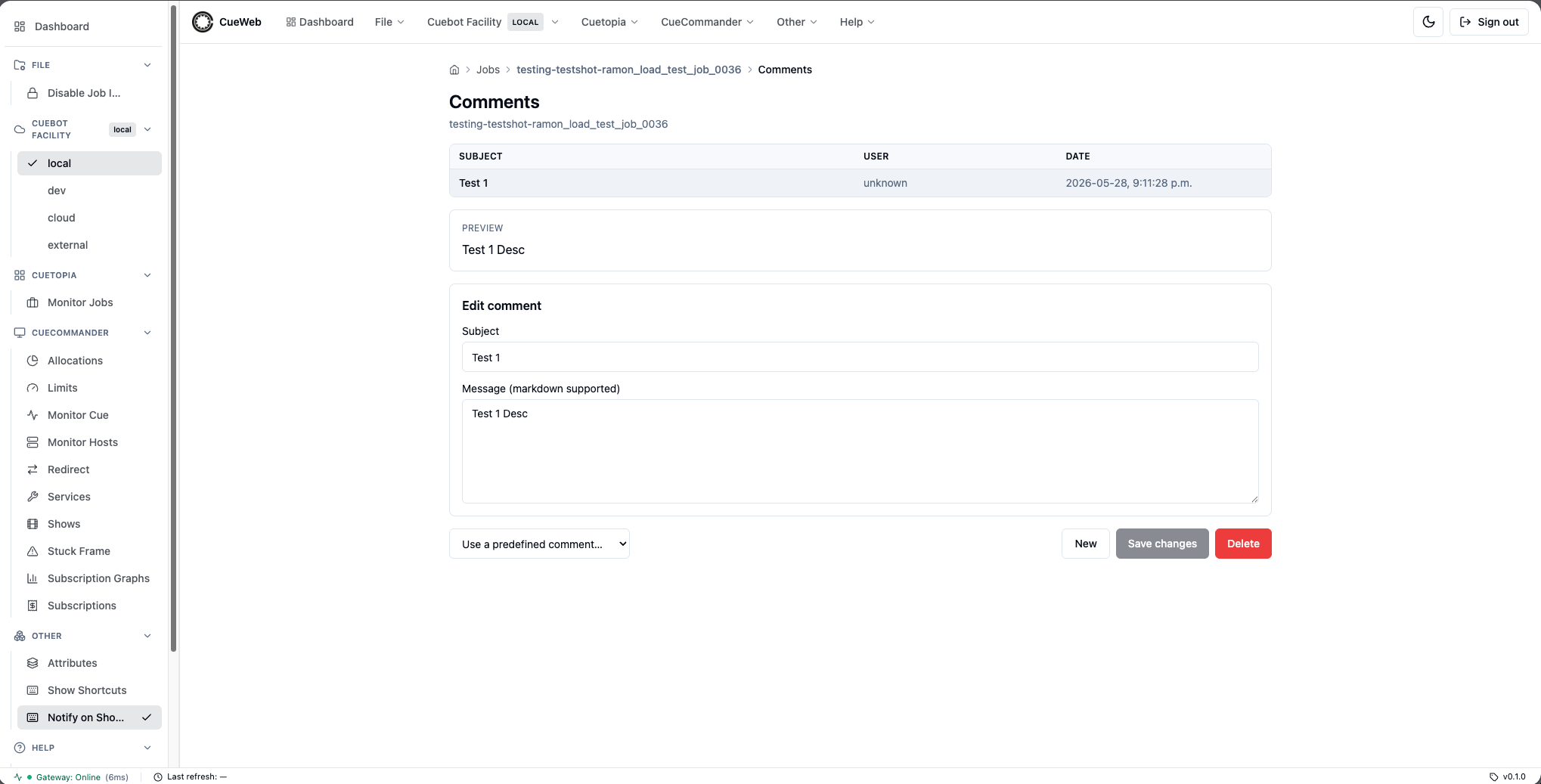Click the sidebar Dashboard icon
The width and height of the screenshot is (1541, 784).
pyautogui.click(x=20, y=26)
